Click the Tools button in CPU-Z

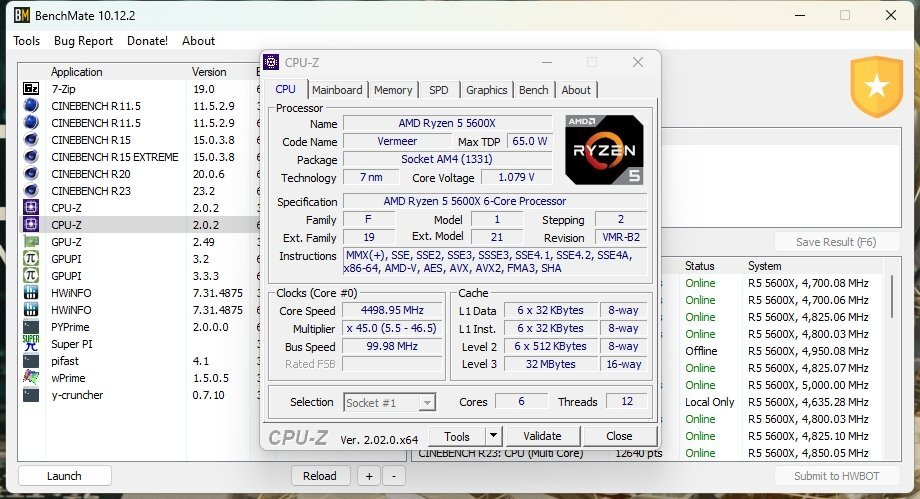coord(457,436)
